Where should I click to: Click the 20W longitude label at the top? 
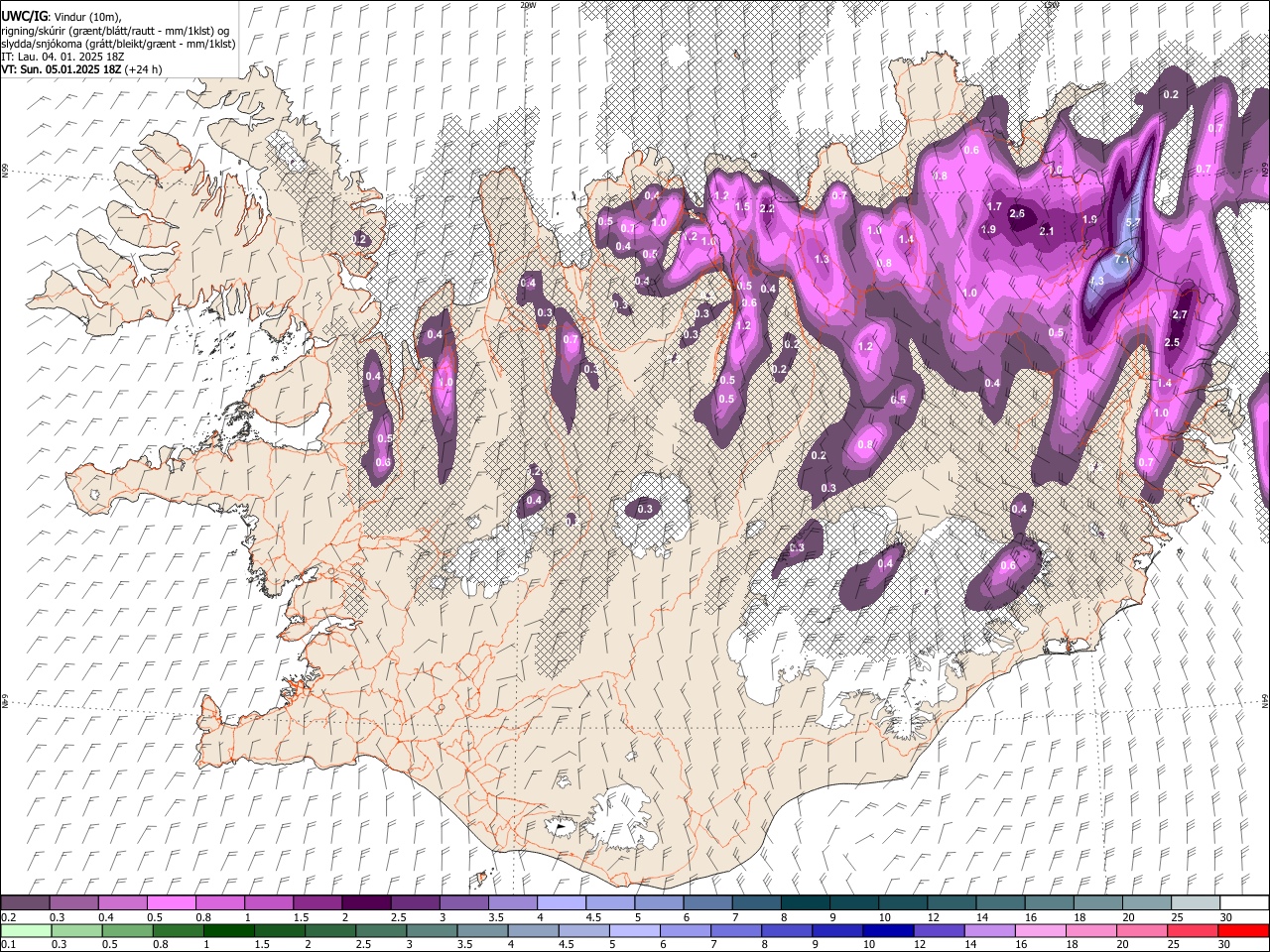click(528, 5)
